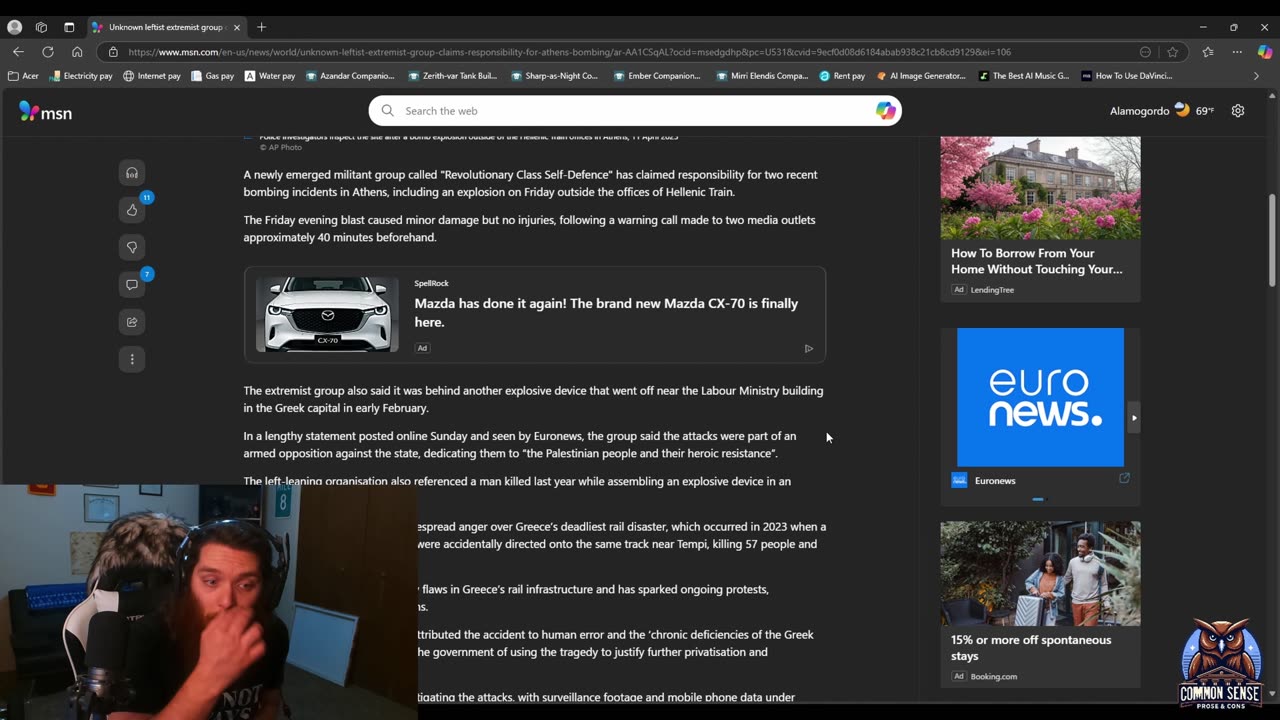The height and width of the screenshot is (720, 1280).
Task: Open the Euronews logo card image
Action: 1040,397
